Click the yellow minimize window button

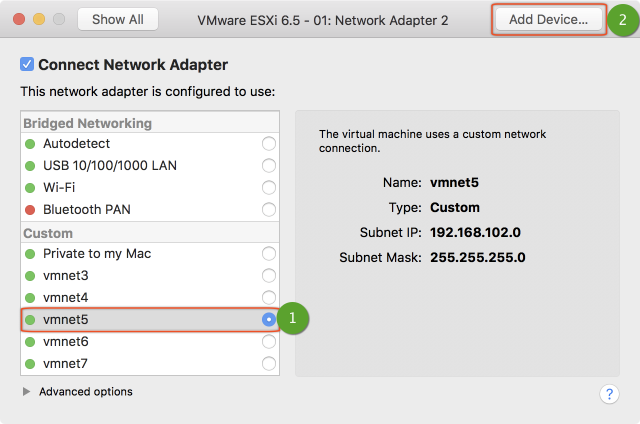point(39,19)
